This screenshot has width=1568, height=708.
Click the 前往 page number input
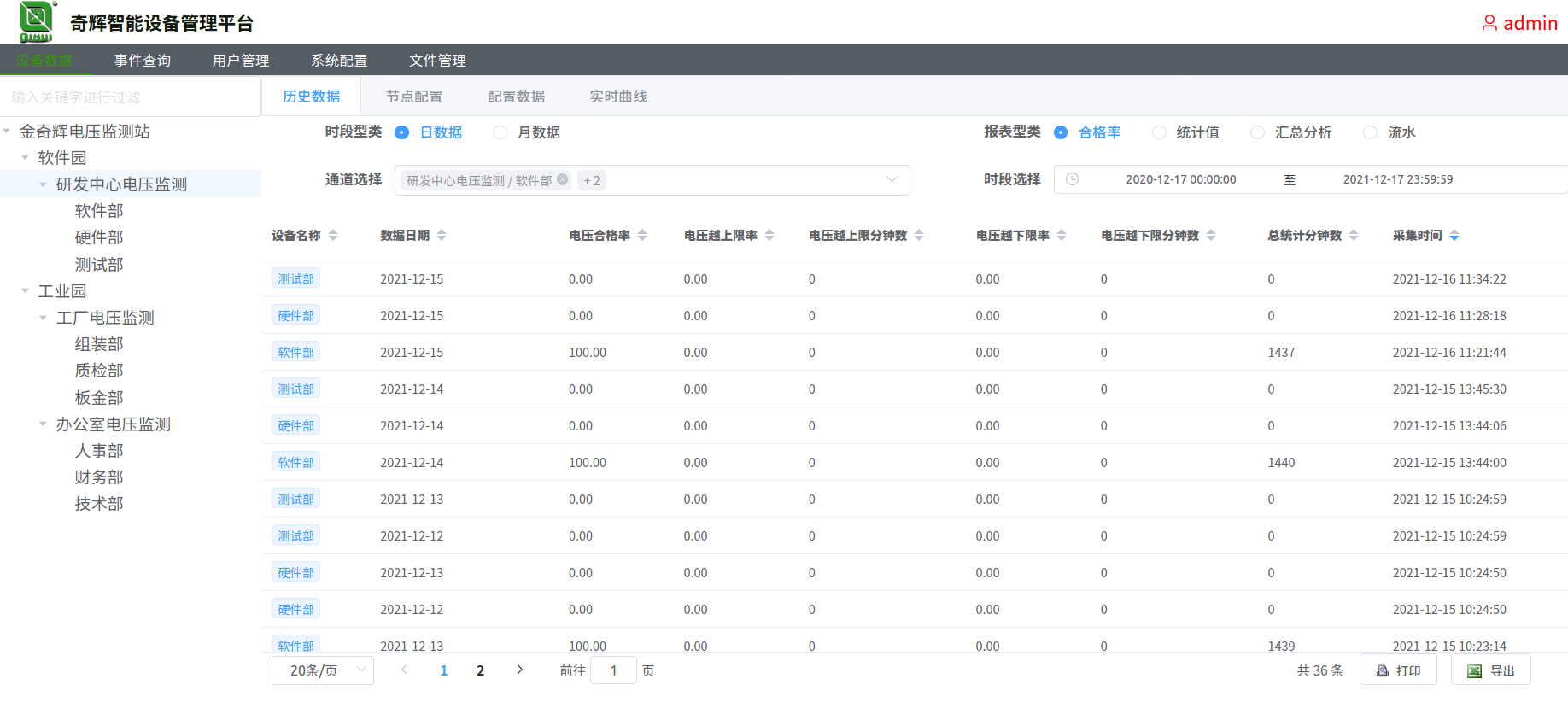613,670
